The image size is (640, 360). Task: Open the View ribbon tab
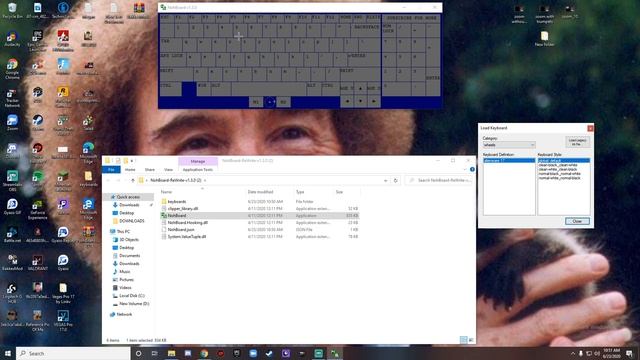click(168, 169)
